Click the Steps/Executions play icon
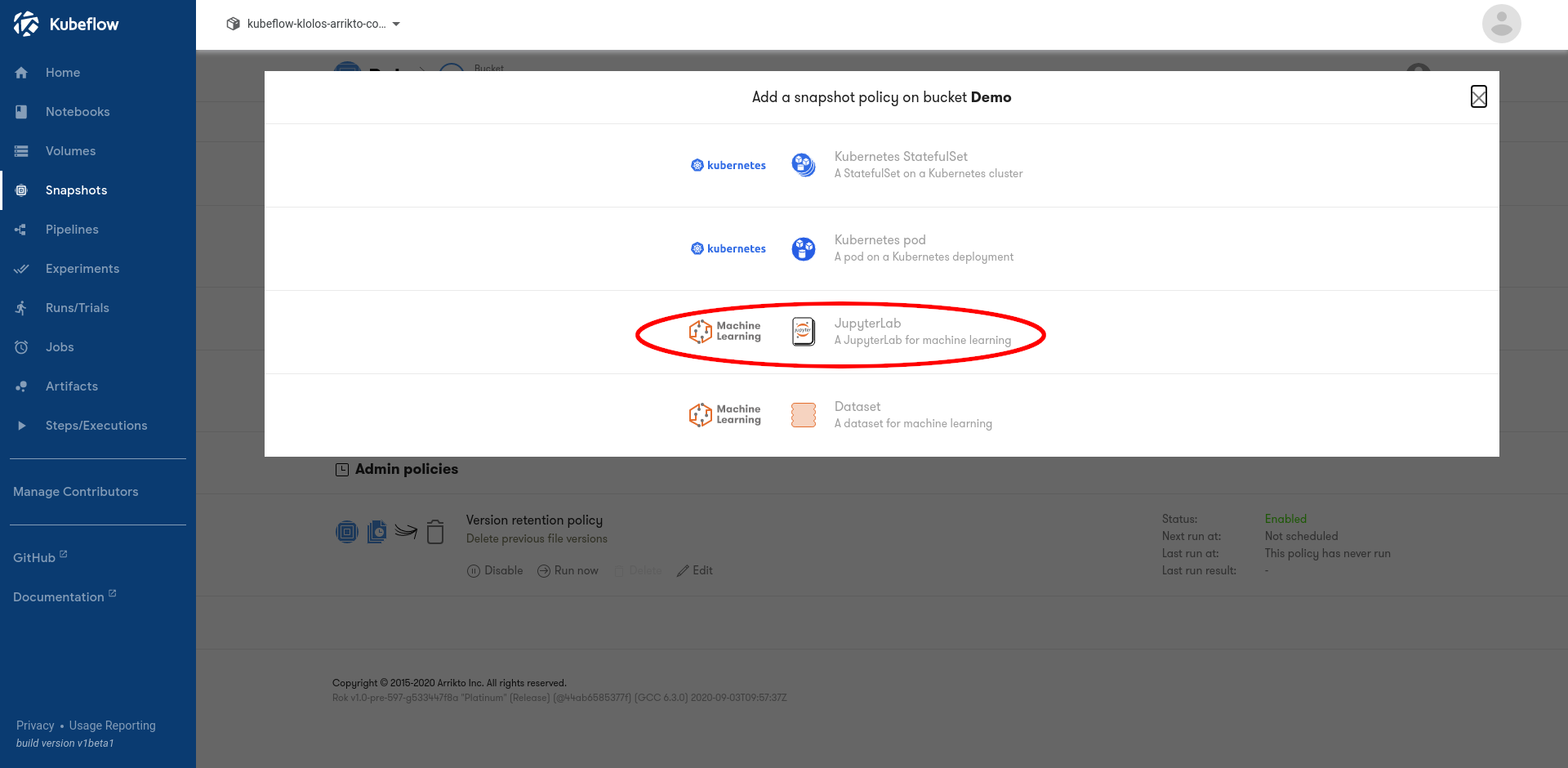1568x768 pixels. (x=21, y=426)
